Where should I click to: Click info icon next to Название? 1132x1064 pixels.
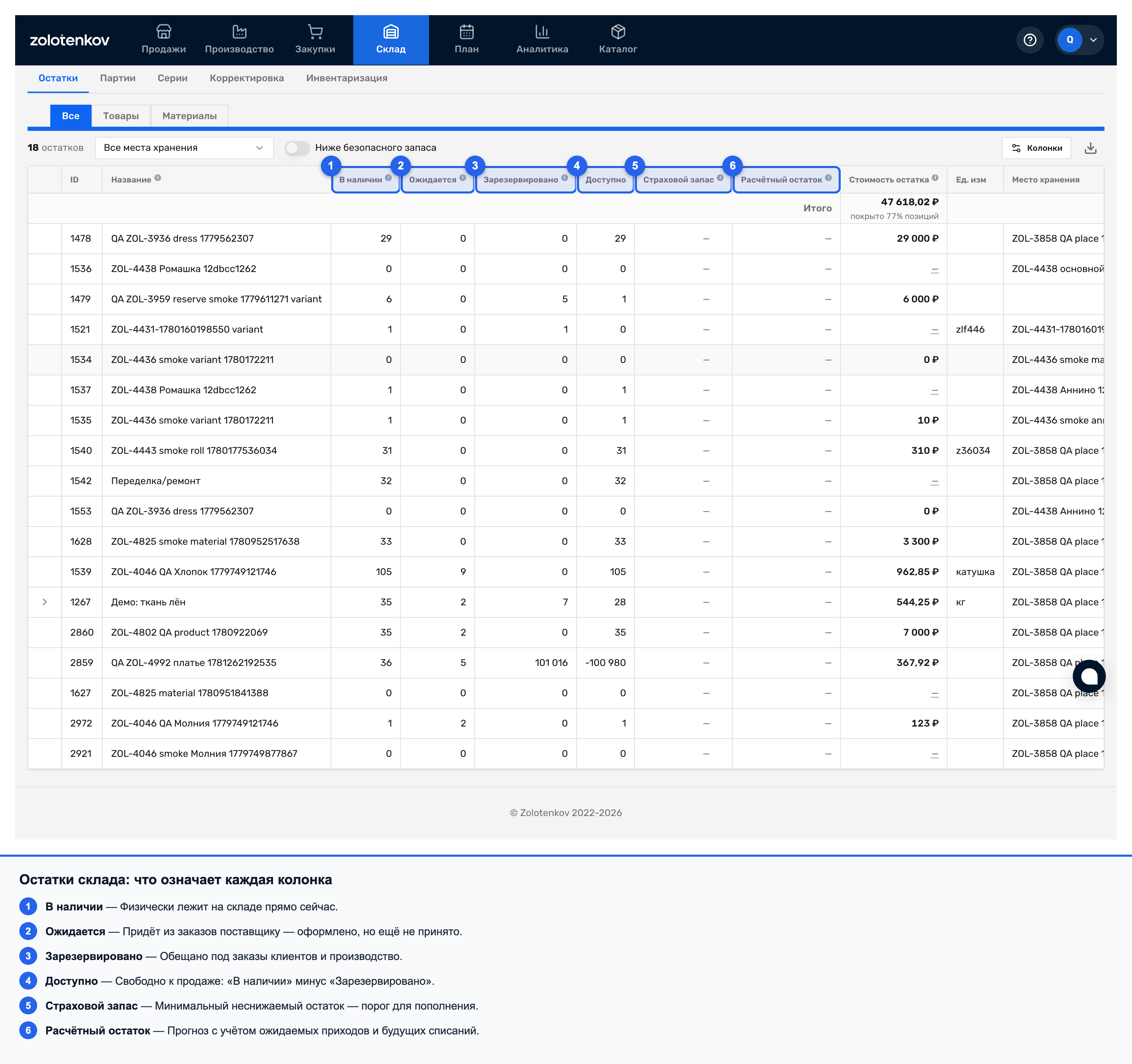pyautogui.click(x=158, y=178)
